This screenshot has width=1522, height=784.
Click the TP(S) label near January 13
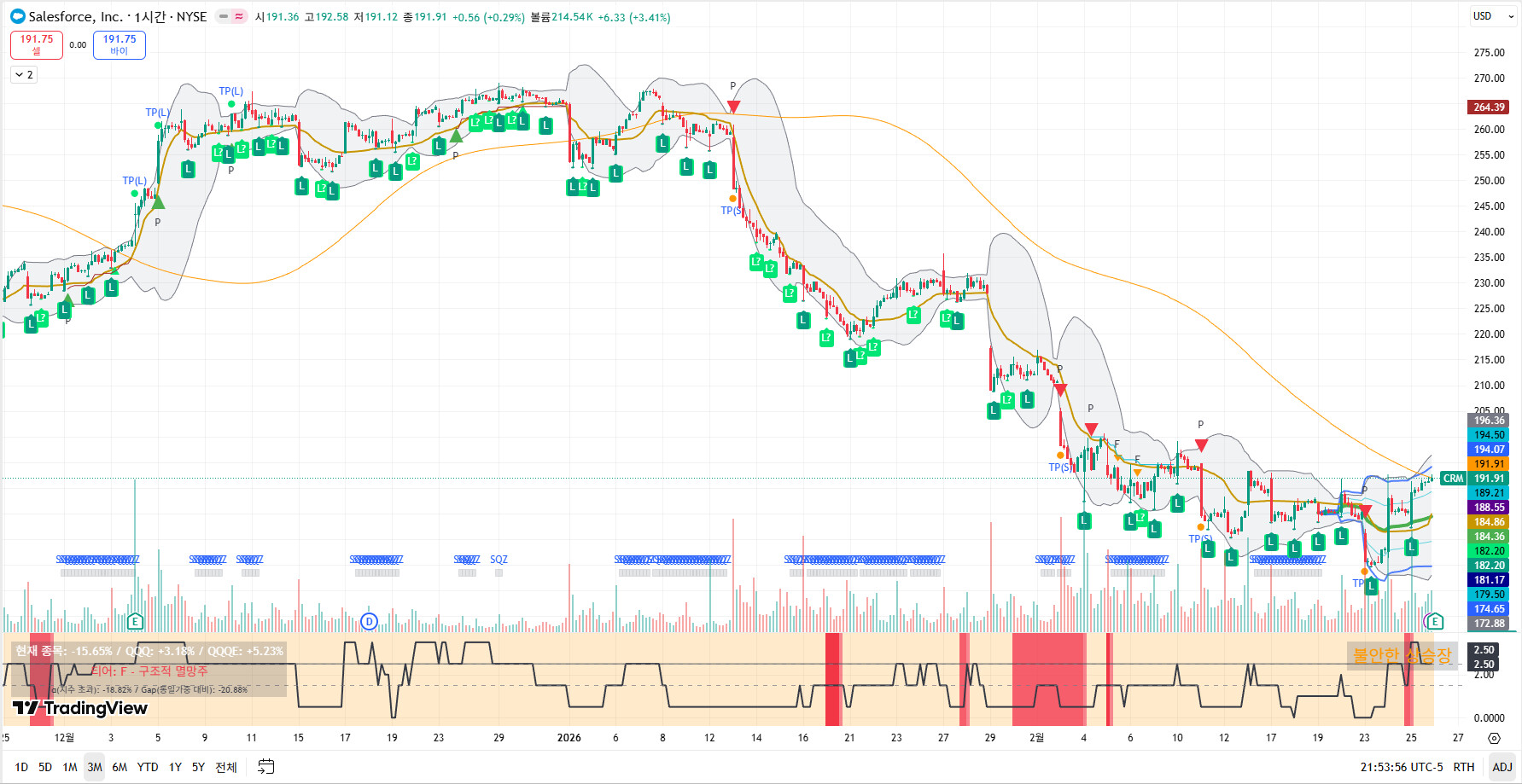(732, 211)
